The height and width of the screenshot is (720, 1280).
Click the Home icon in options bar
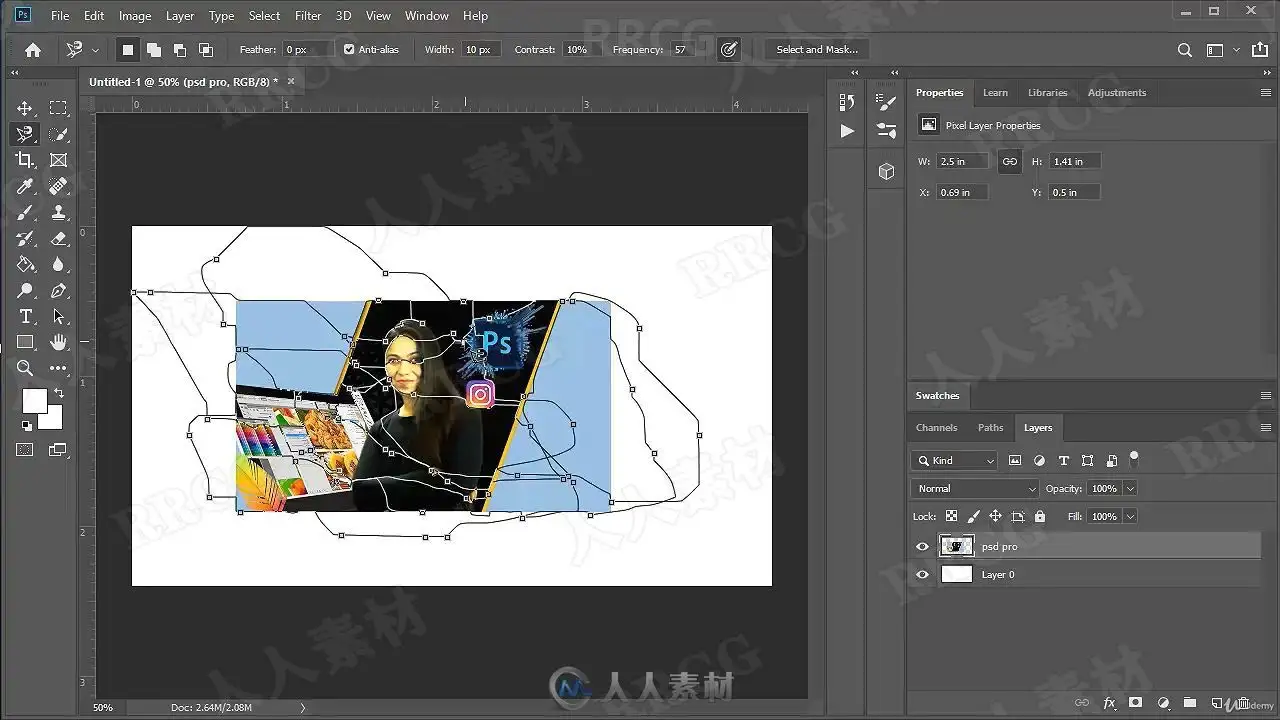pos(33,50)
